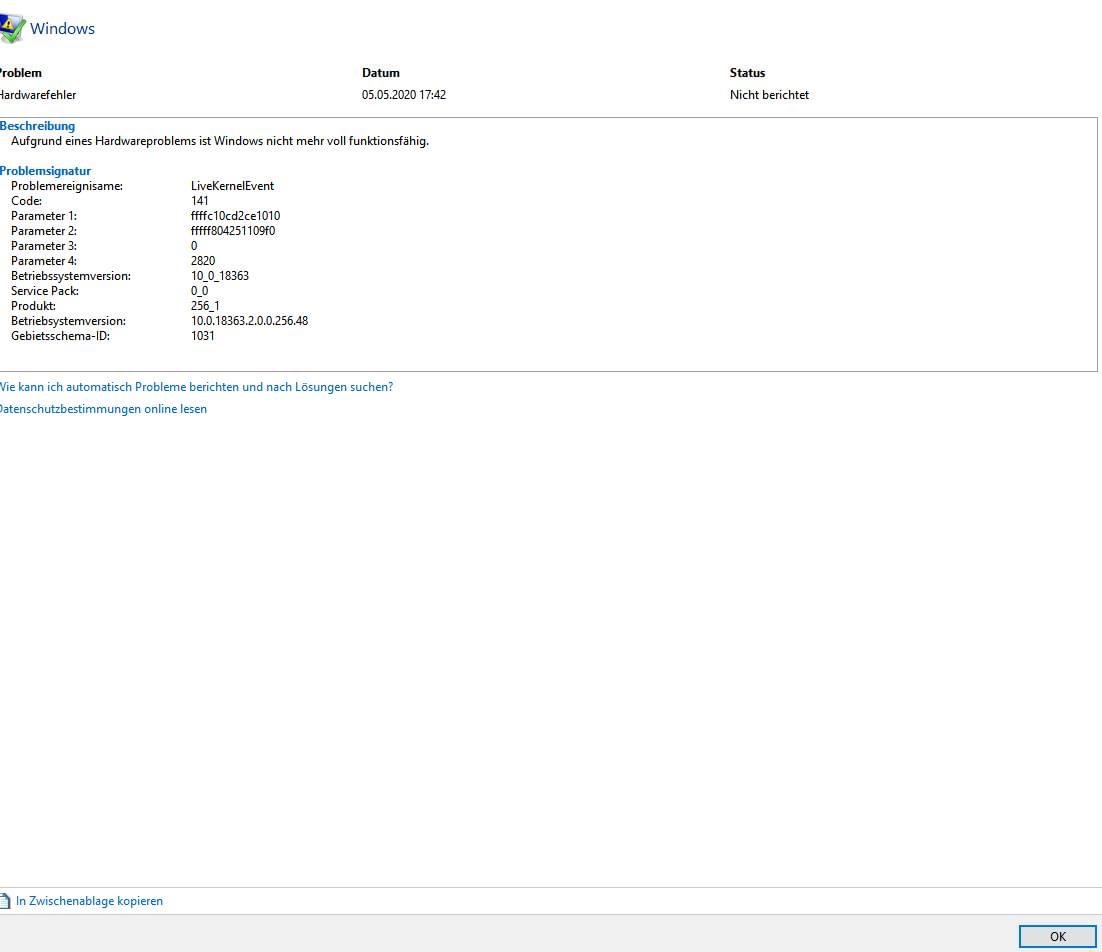This screenshot has width=1102, height=952.
Task: Click the 'Gebietsschema-ID:' label
Action: pos(60,336)
